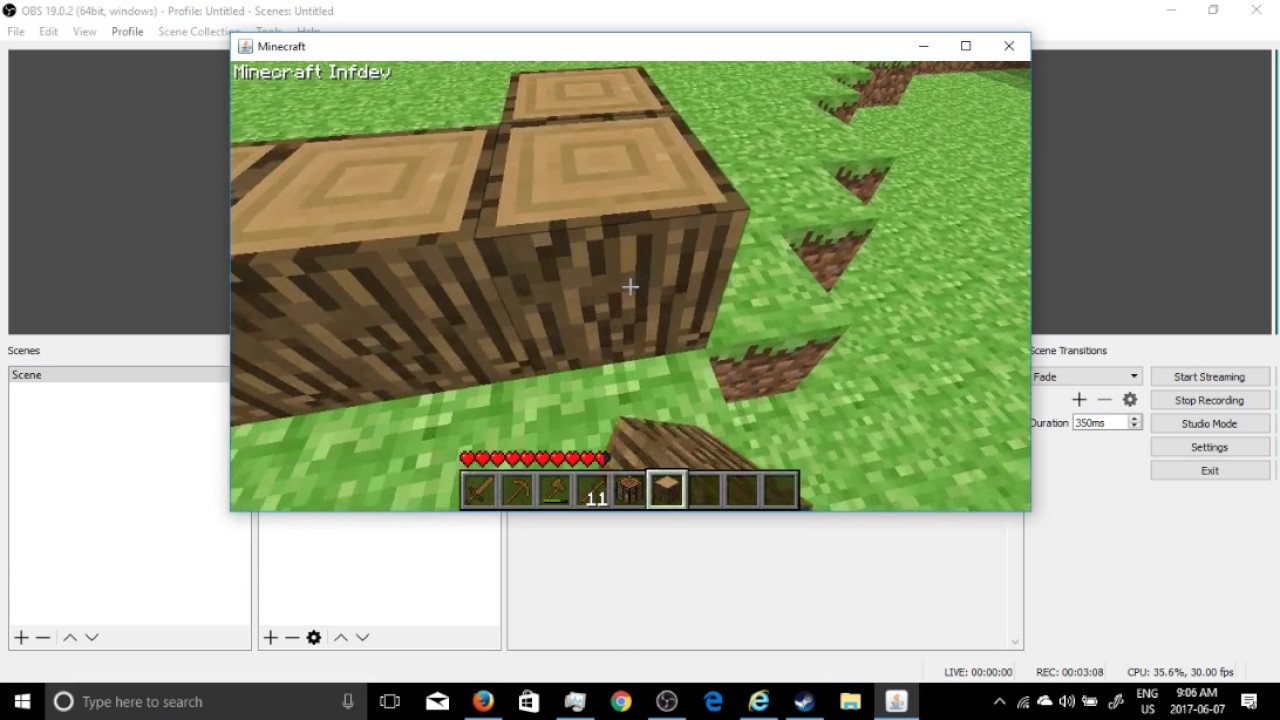Move the scene up in Scenes list
1280x720 pixels.
click(x=70, y=637)
